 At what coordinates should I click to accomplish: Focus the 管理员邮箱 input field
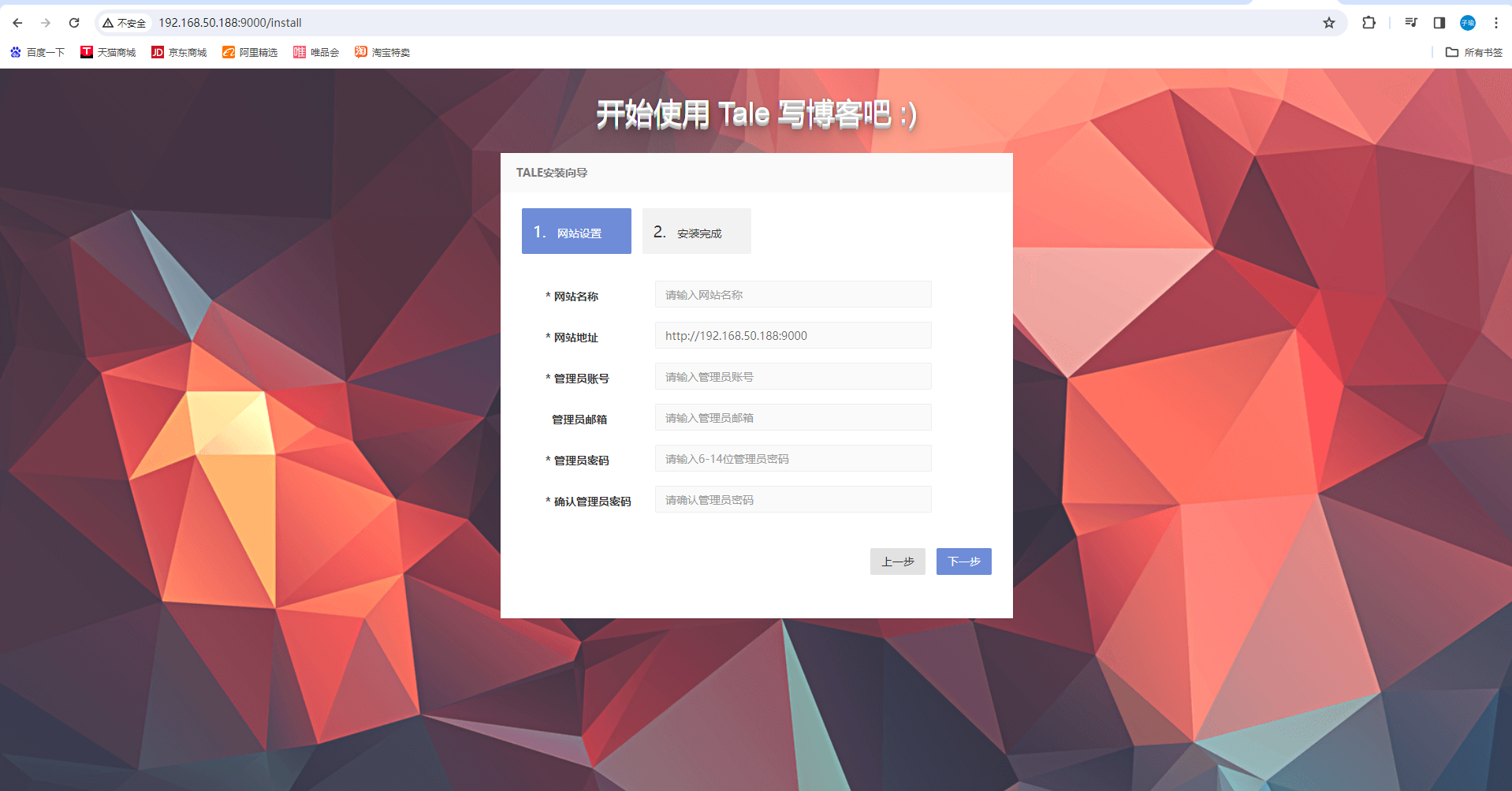pyautogui.click(x=793, y=417)
